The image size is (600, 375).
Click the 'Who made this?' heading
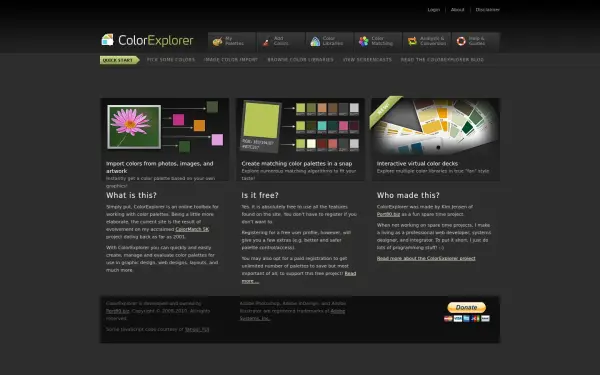[x=408, y=195]
